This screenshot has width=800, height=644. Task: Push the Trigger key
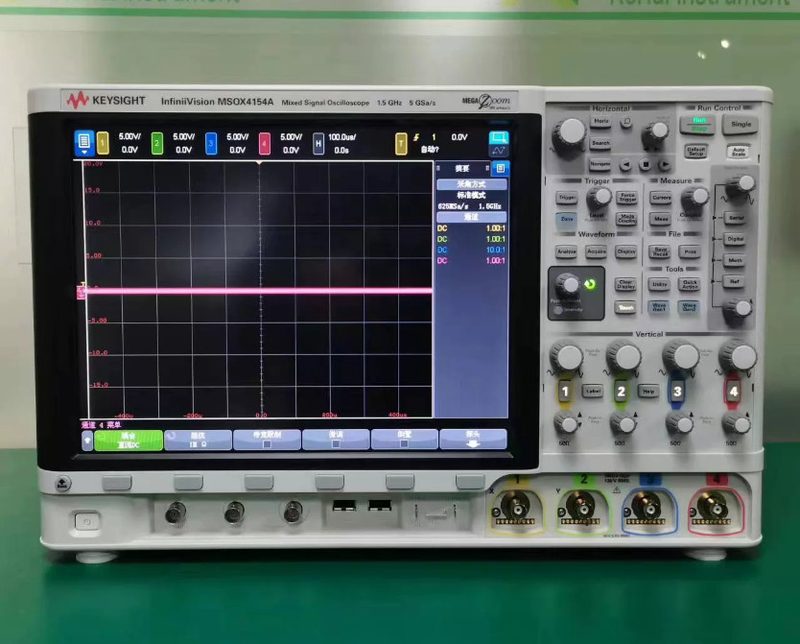click(567, 197)
